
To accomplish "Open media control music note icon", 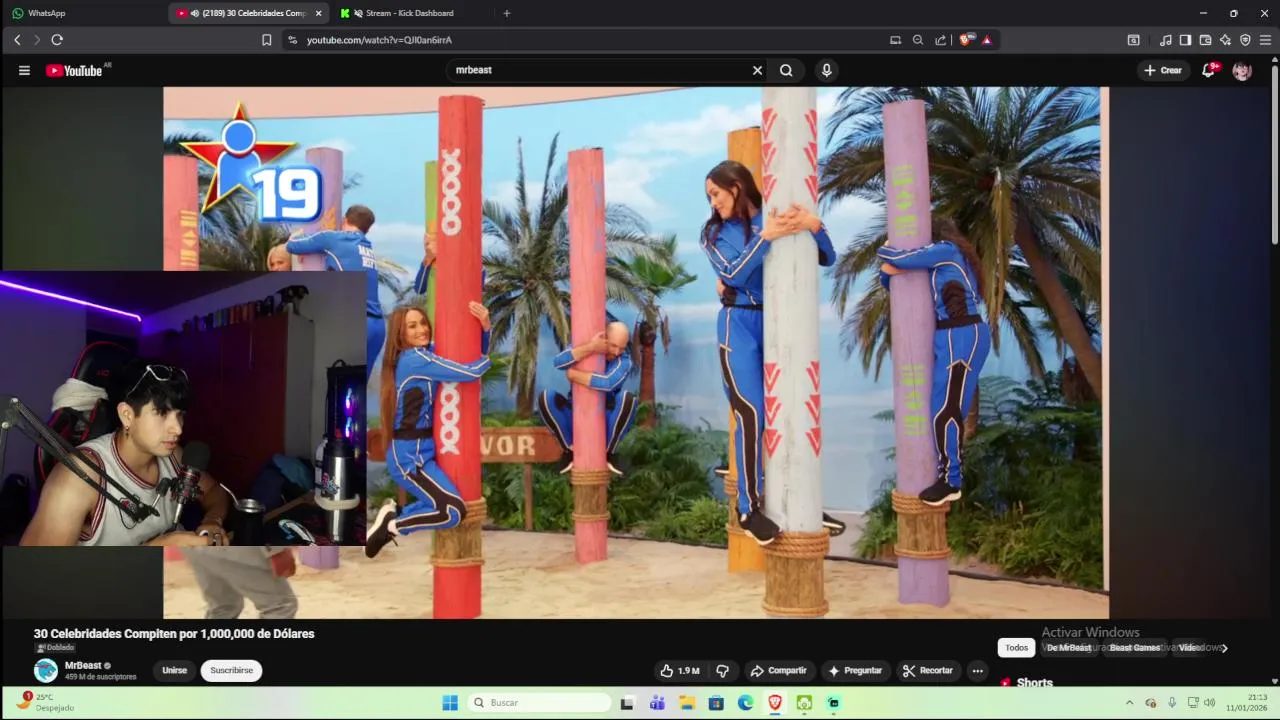I will (x=1165, y=40).
